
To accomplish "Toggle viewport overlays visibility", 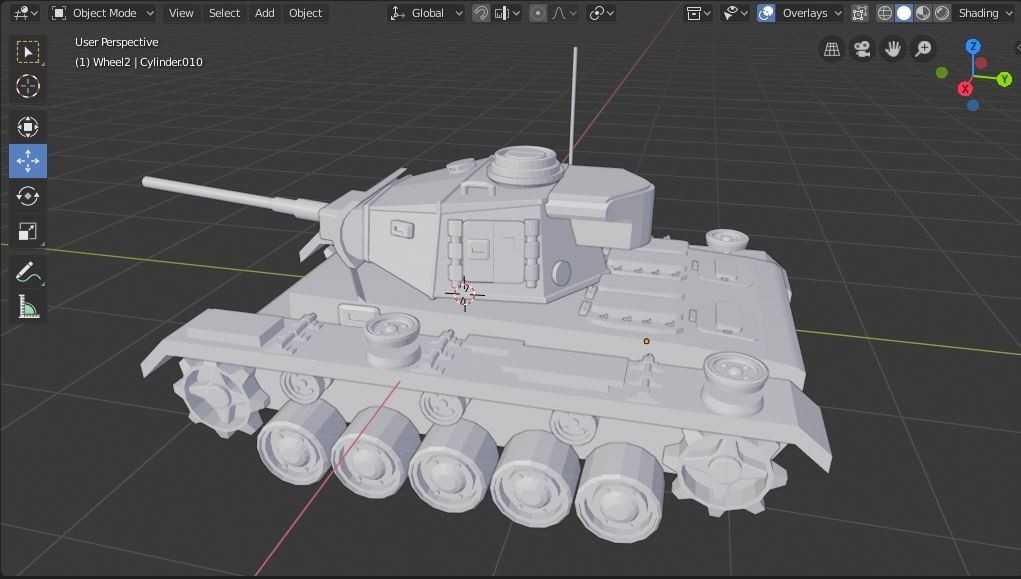I will coord(766,13).
